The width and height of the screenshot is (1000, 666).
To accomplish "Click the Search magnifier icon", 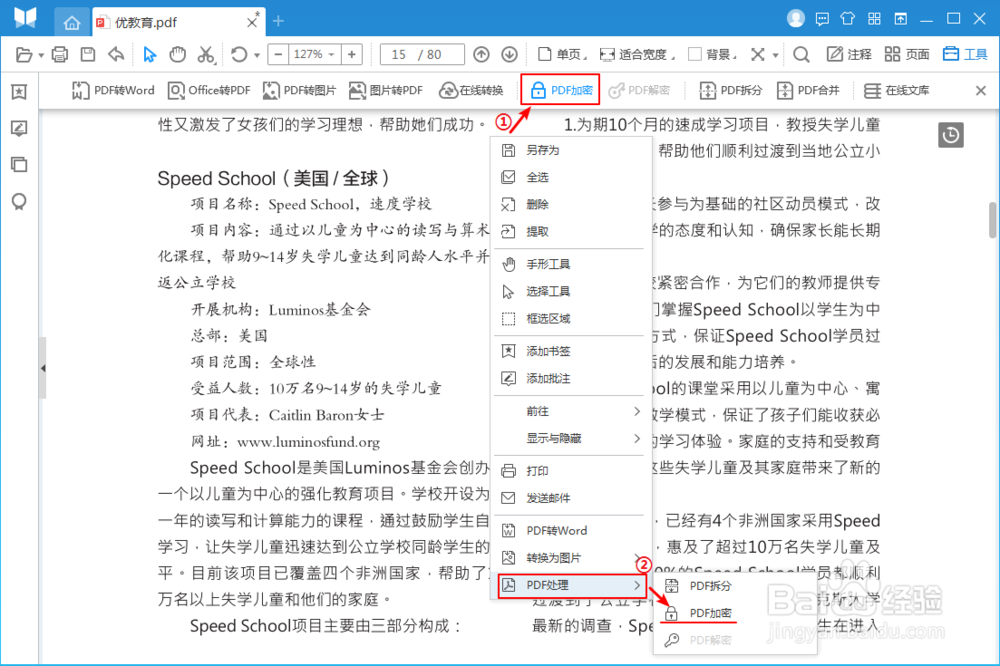I will click(x=801, y=55).
